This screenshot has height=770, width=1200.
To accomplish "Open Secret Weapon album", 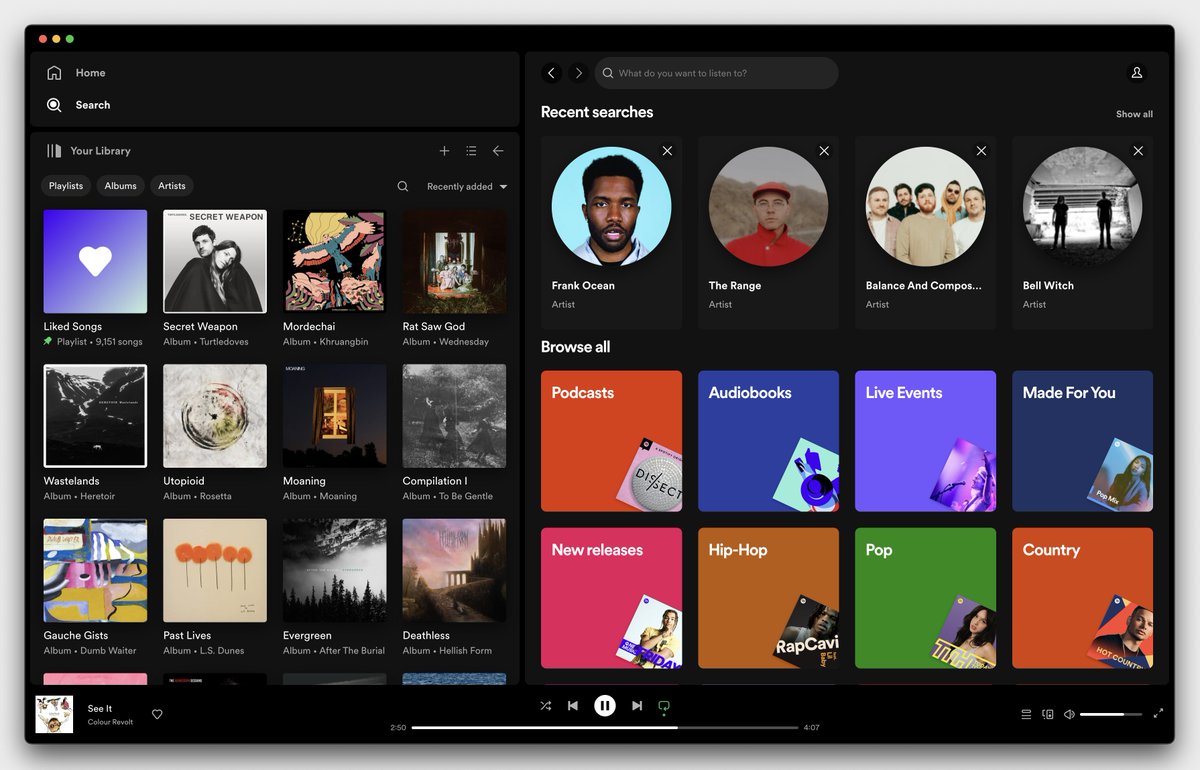I will pos(215,262).
